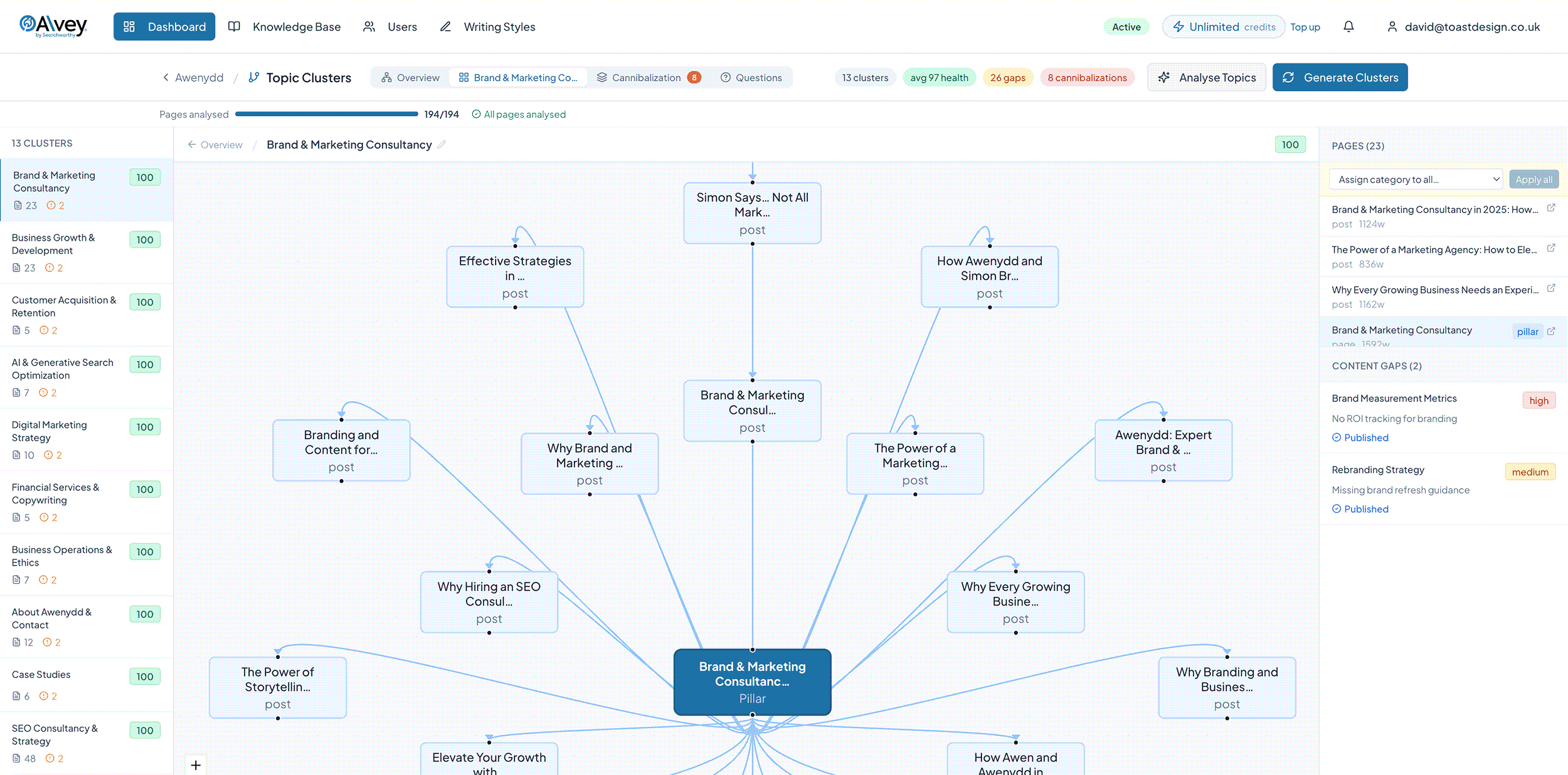The width and height of the screenshot is (1568, 775).
Task: Click Generate Clusters button
Action: click(1340, 77)
